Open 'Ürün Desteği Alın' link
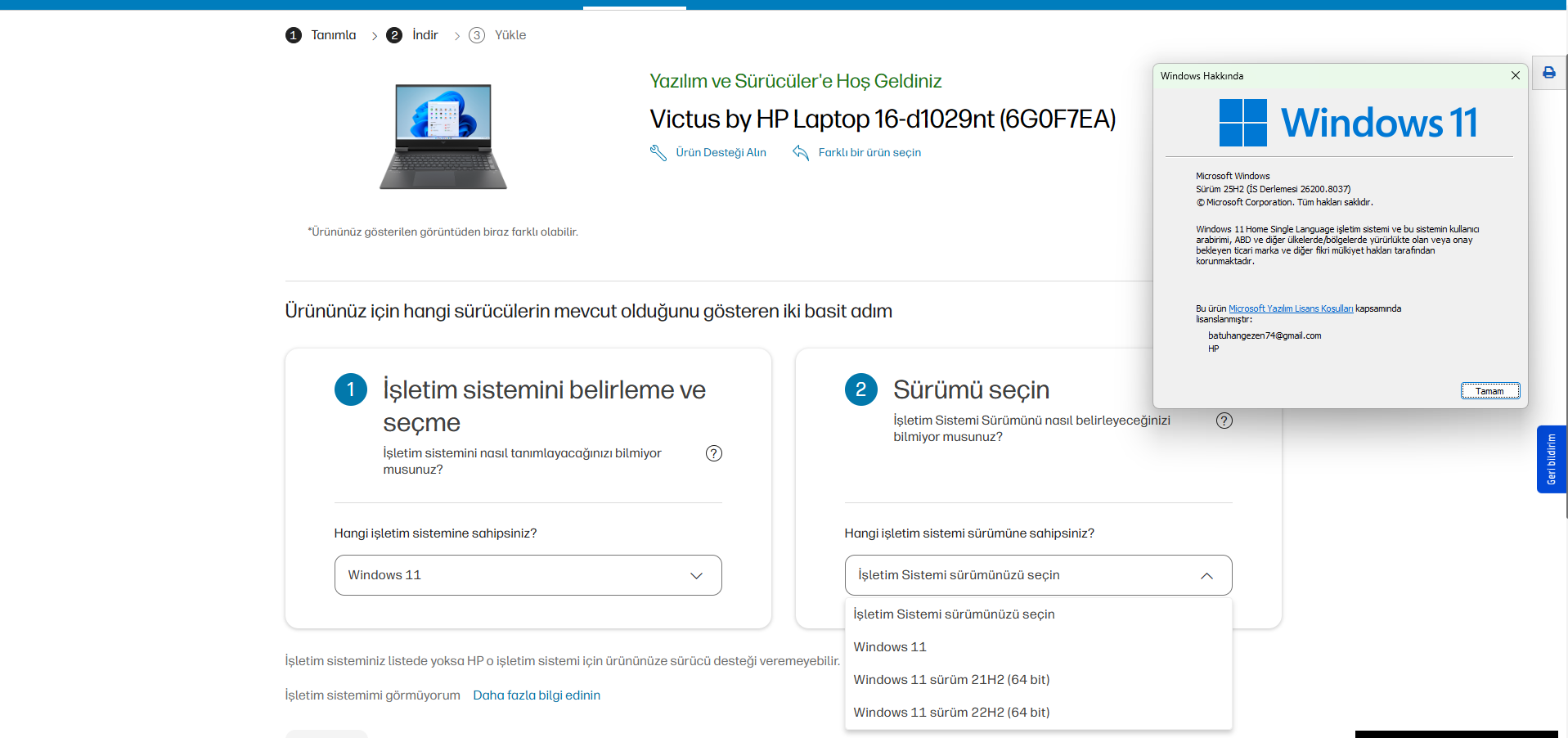The height and width of the screenshot is (738, 1568). point(721,153)
